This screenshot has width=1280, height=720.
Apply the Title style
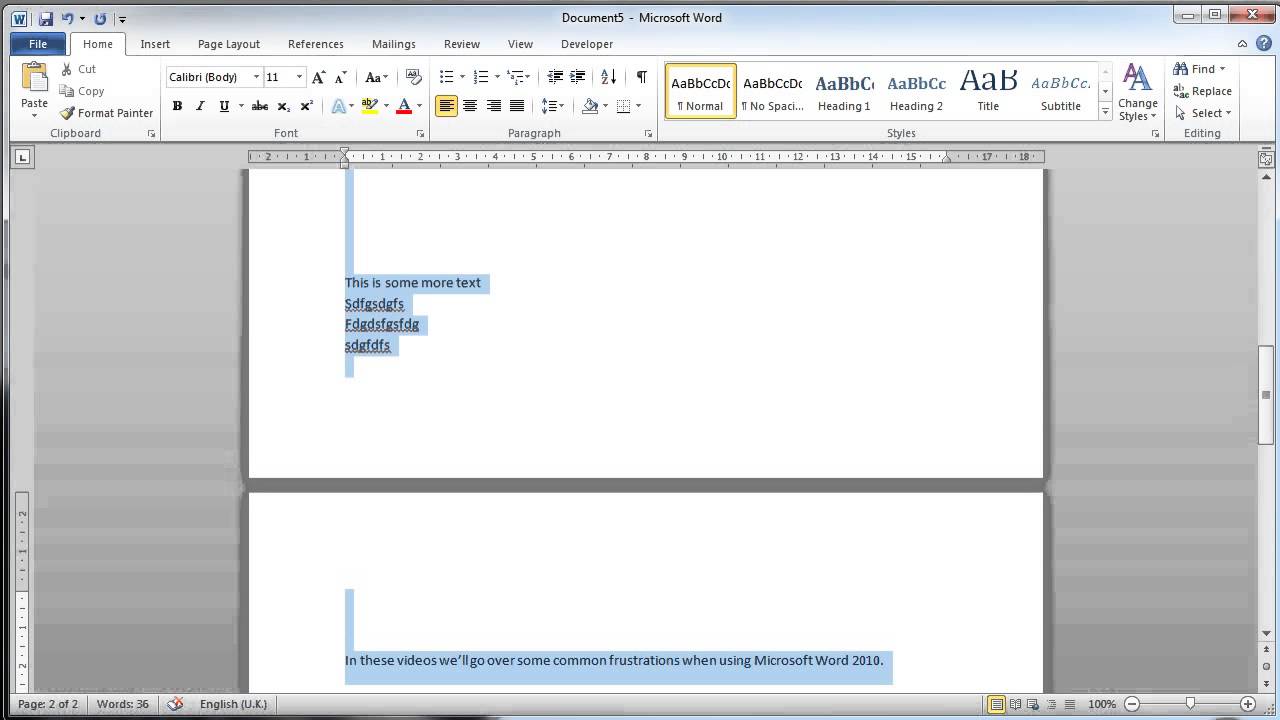tap(988, 92)
